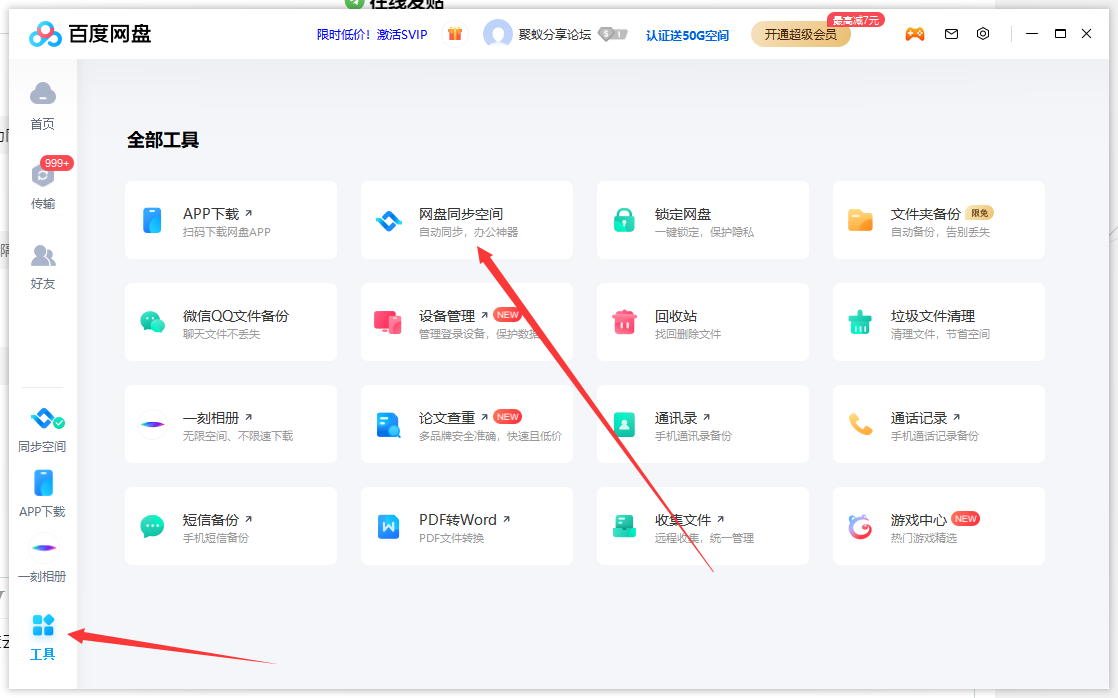Open the mail envelope icon
1118x698 pixels.
[951, 34]
